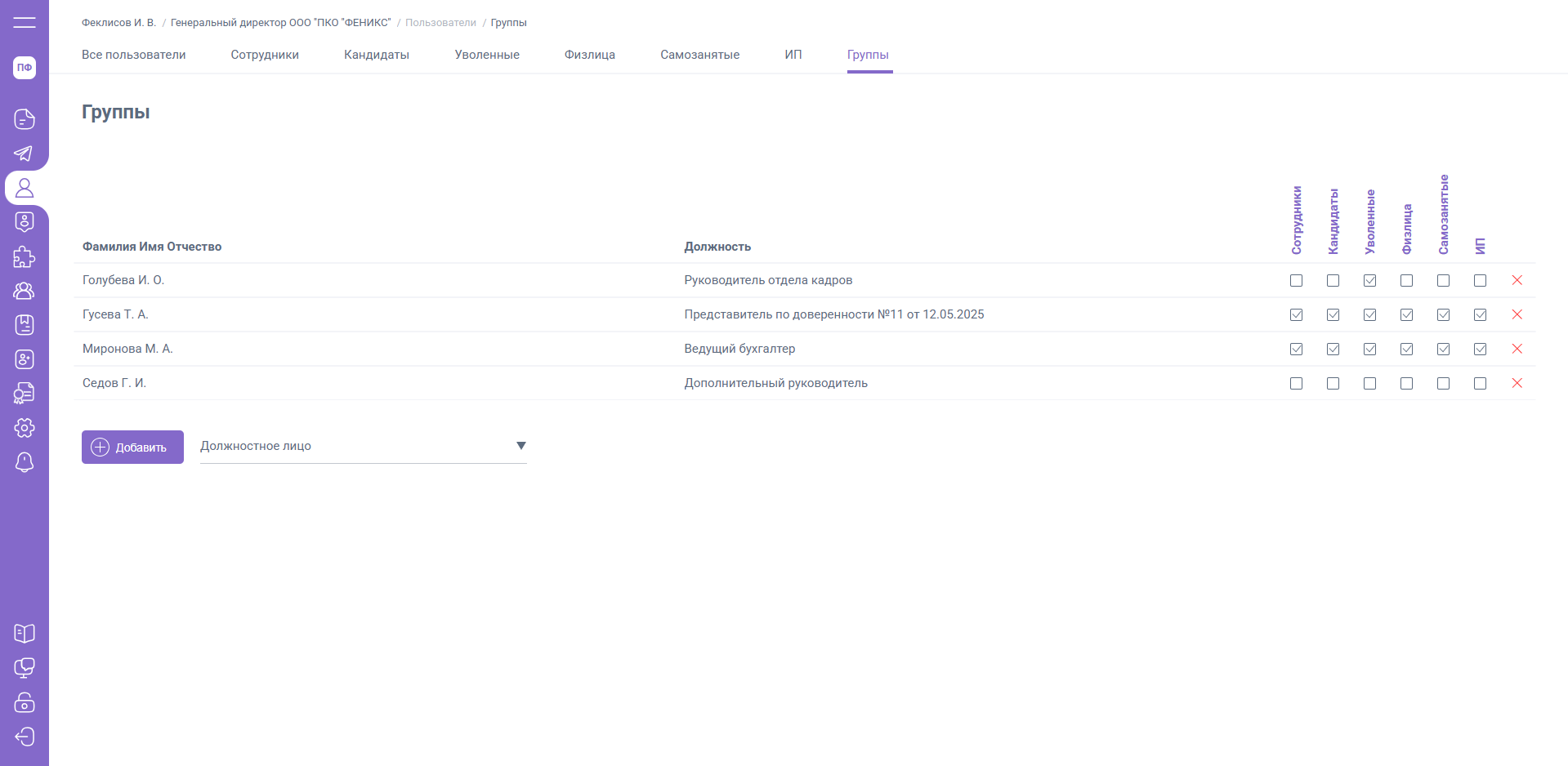Uncheck Уволенные checkbox for Голубева И. О.
Screen dimensions: 1568x766
1369,280
